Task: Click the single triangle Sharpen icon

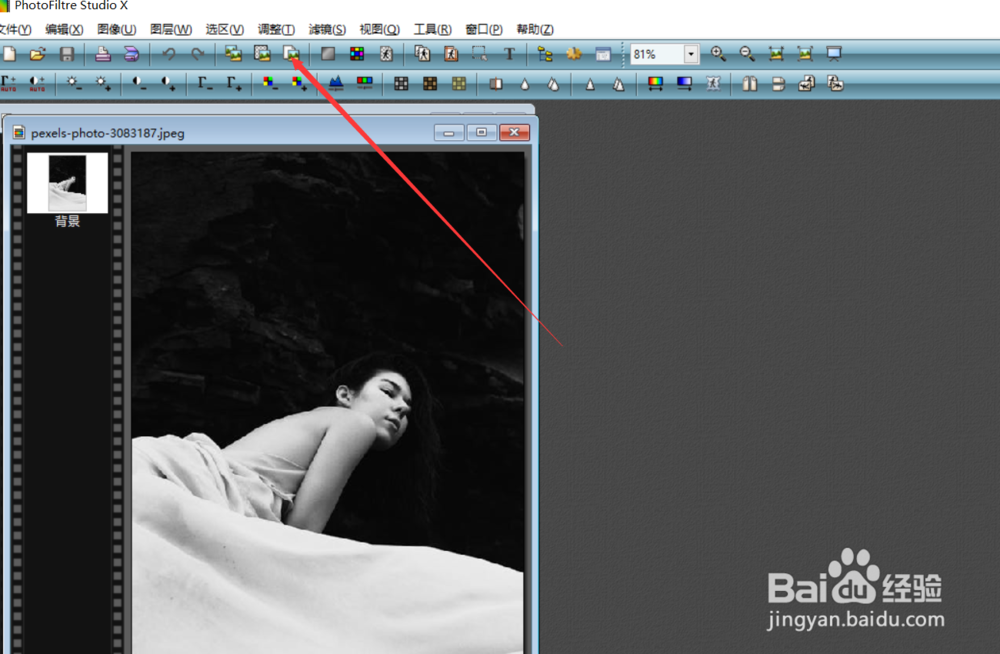Action: (x=590, y=84)
